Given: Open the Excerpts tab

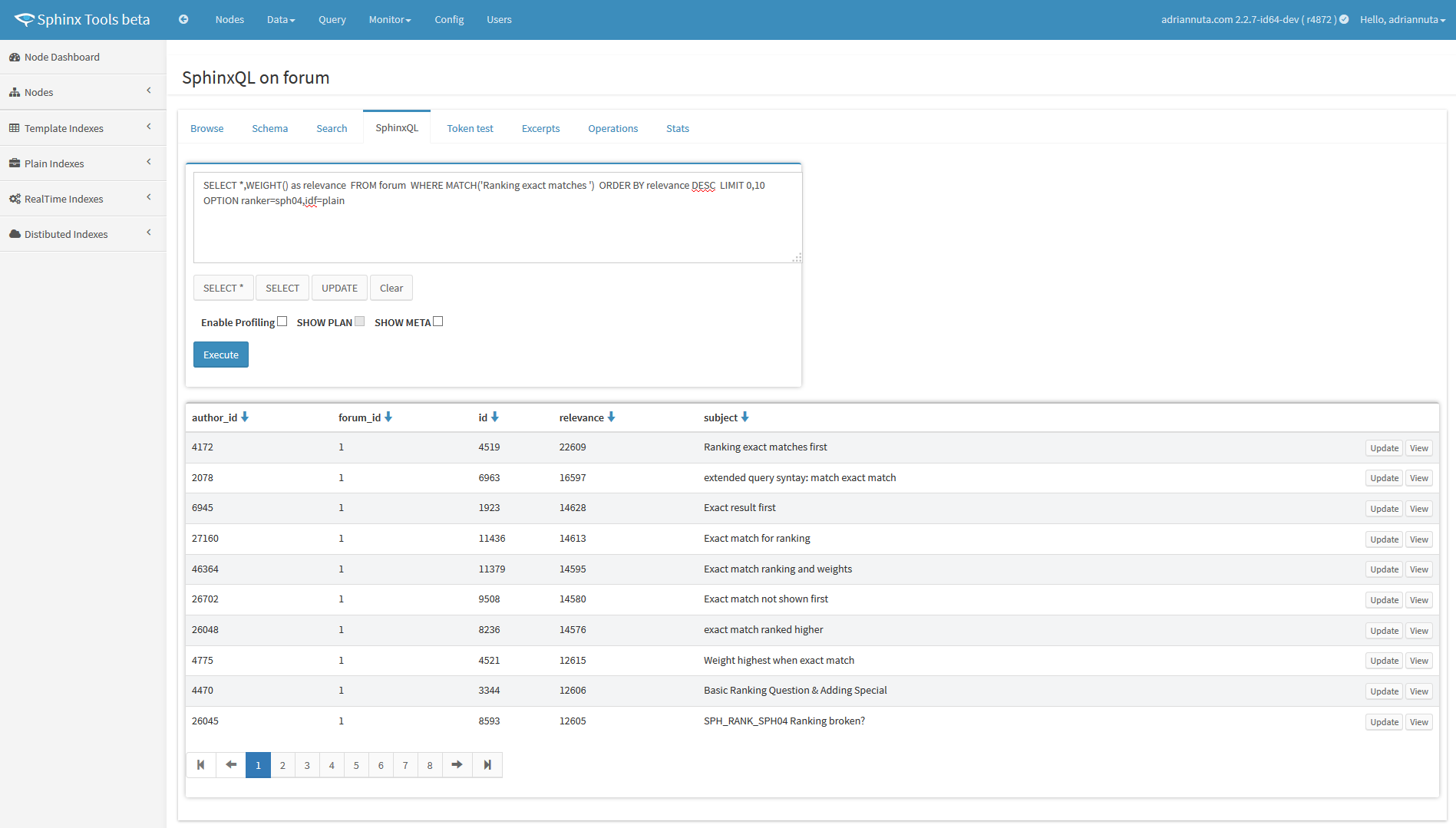Looking at the screenshot, I should pyautogui.click(x=540, y=128).
